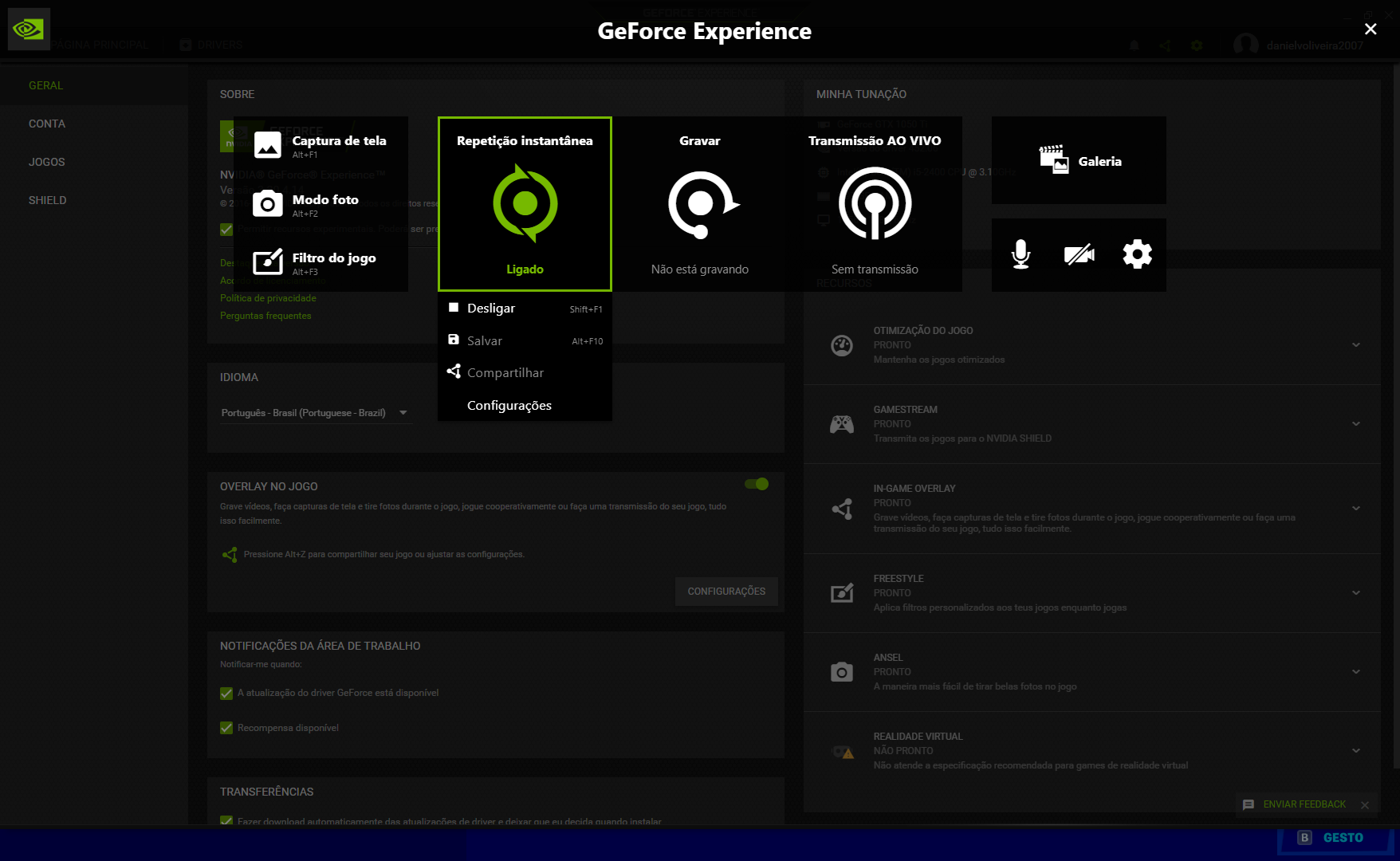
Task: Open overlay settings gear icon
Action: pyautogui.click(x=1137, y=254)
